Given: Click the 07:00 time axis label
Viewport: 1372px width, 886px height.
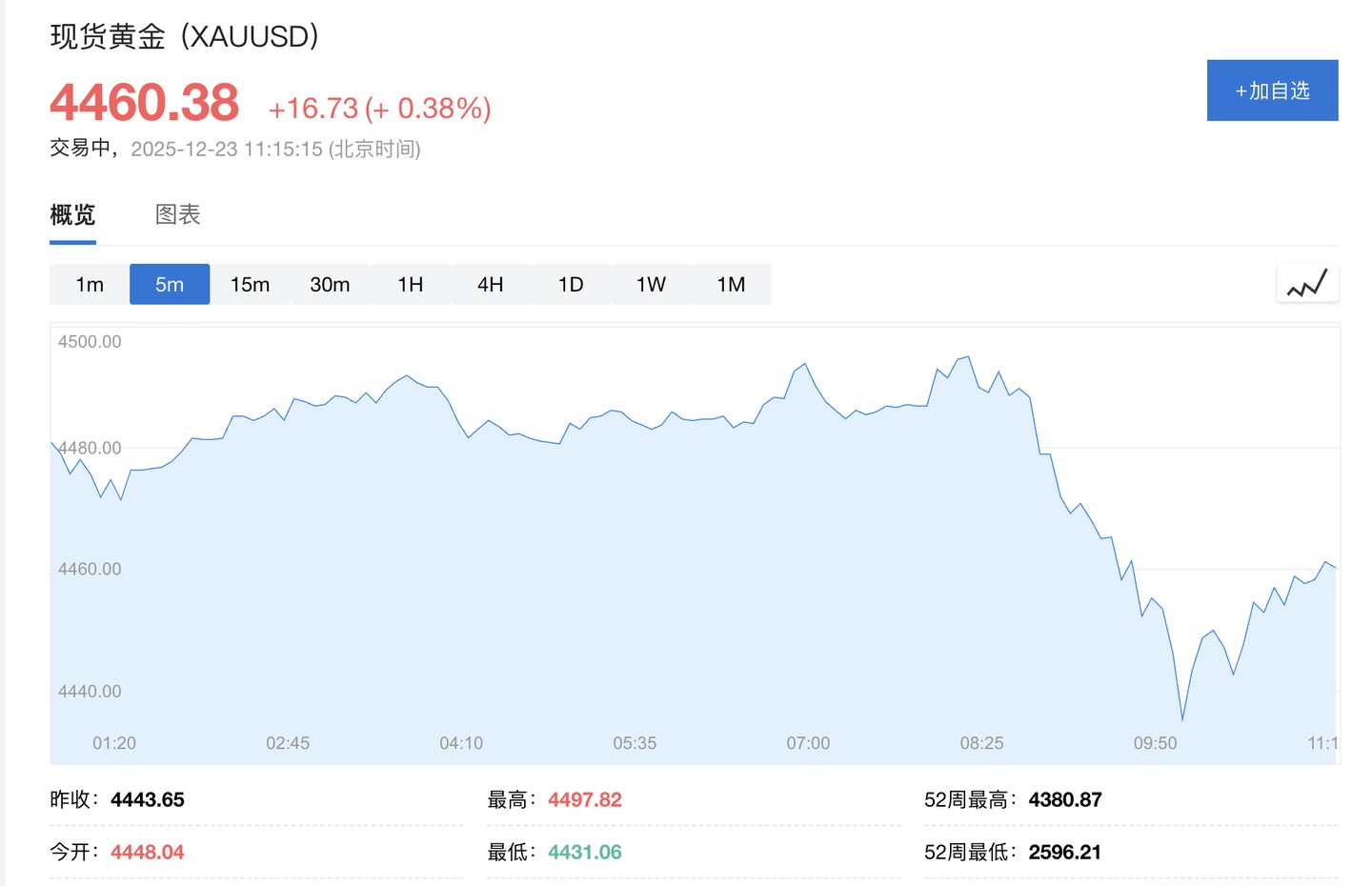Looking at the screenshot, I should [808, 743].
